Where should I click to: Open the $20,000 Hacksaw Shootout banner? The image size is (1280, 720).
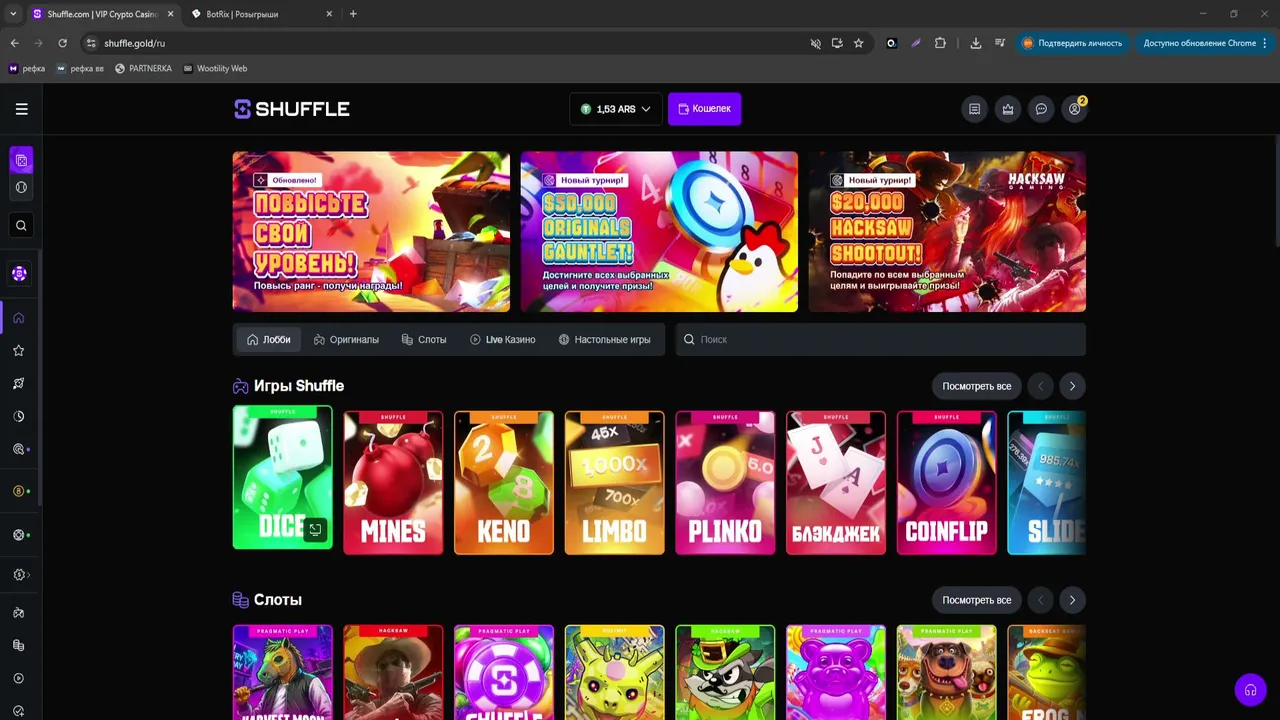[x=947, y=232]
